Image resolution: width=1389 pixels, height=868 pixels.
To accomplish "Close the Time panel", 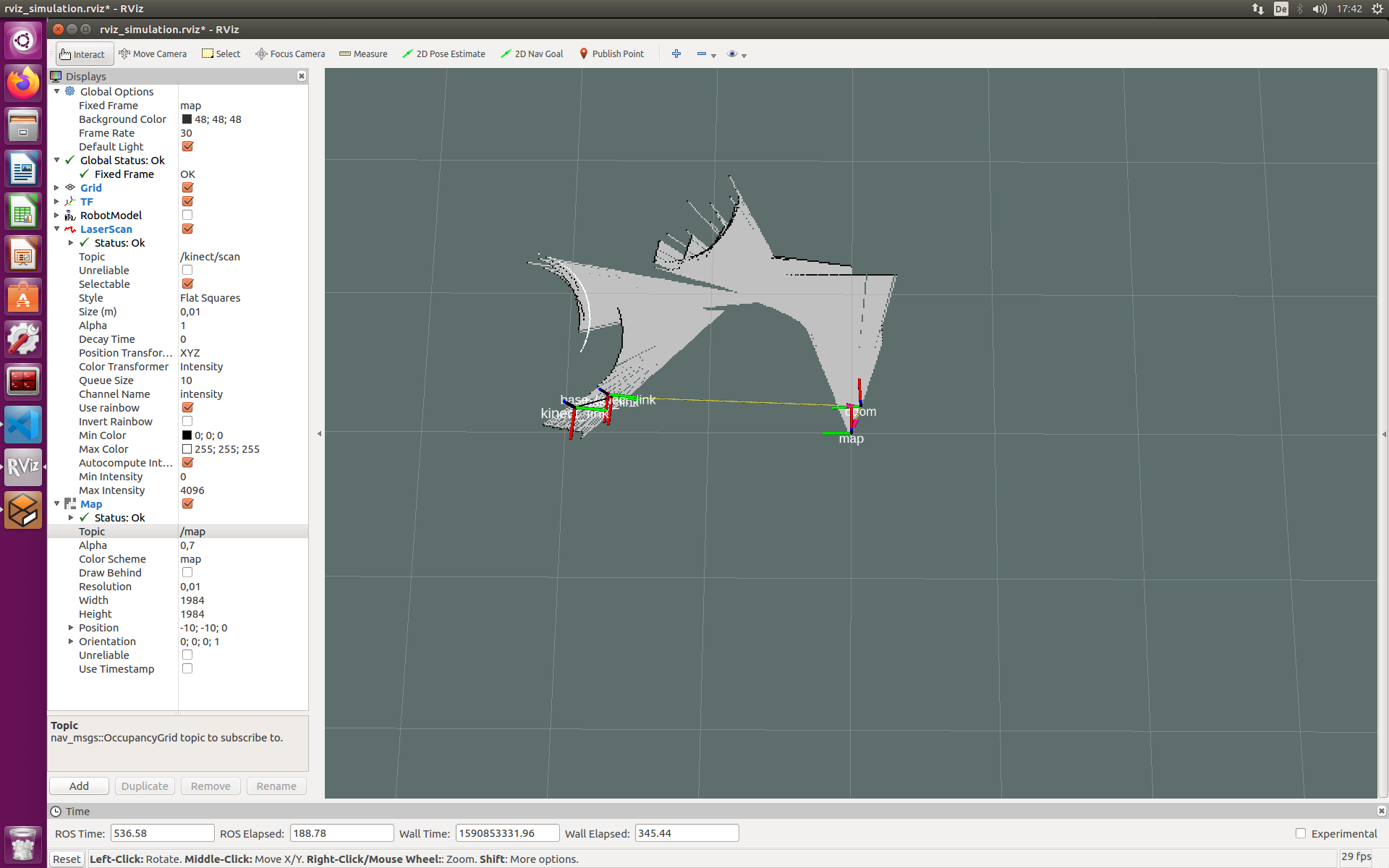I will (1381, 811).
